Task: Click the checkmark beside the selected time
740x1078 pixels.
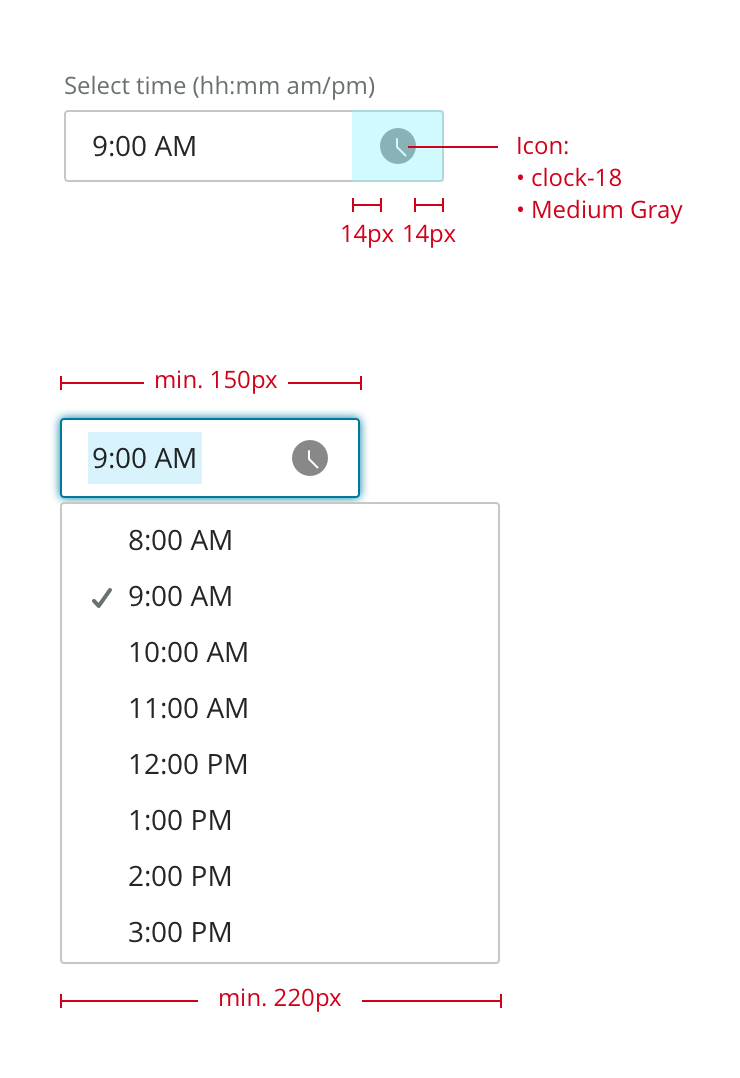Action: coord(101,598)
